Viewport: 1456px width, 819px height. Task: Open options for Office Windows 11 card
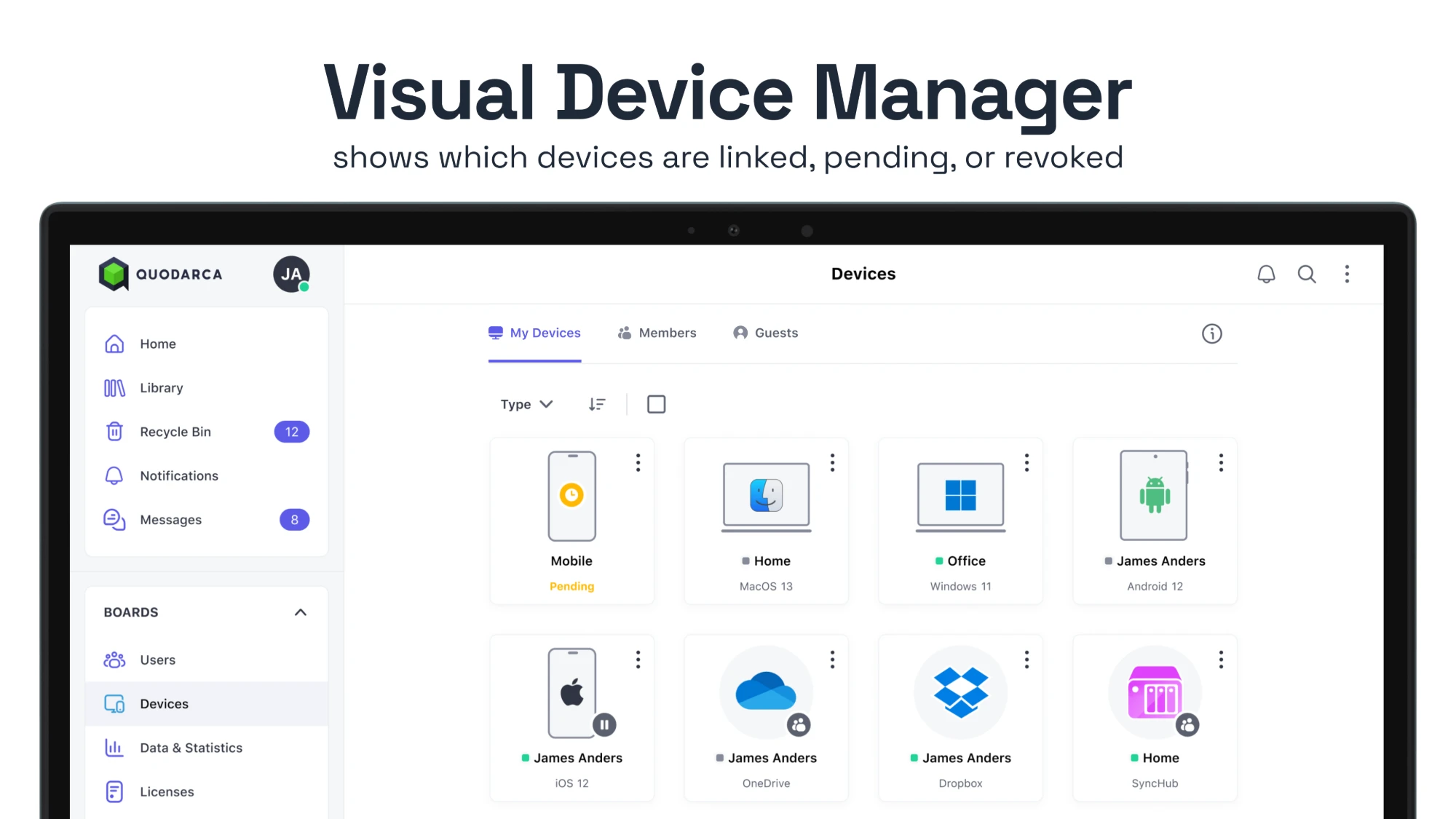pos(1026,463)
